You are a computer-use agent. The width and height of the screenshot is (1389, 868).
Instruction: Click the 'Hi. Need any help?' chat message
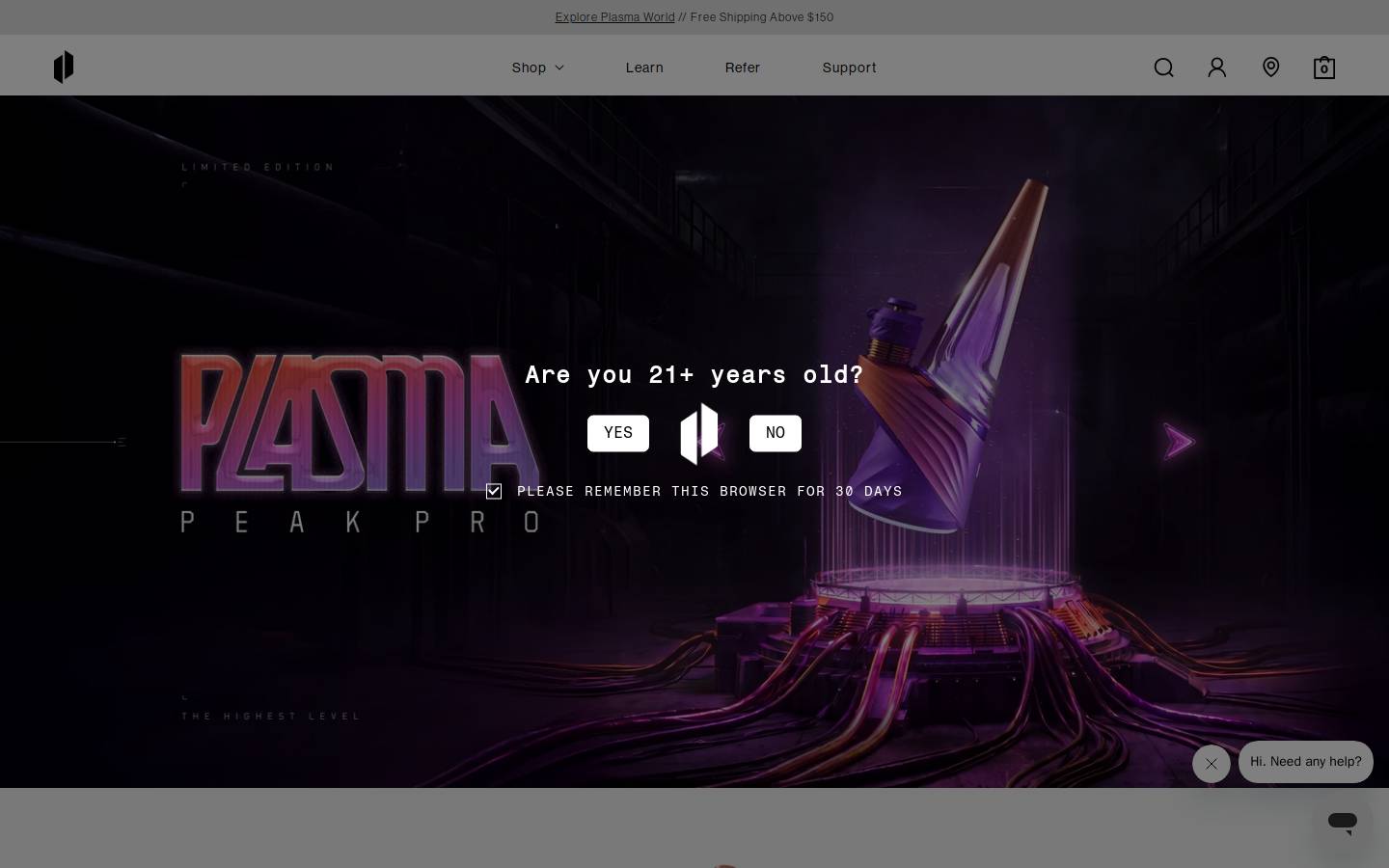[x=1306, y=762]
